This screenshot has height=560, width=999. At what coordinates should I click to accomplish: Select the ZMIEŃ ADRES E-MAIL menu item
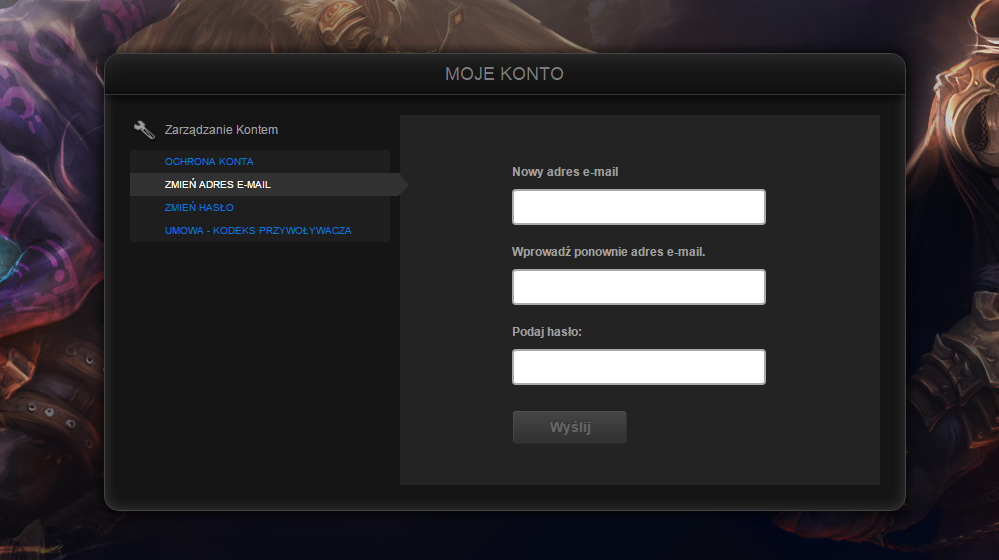(x=217, y=185)
